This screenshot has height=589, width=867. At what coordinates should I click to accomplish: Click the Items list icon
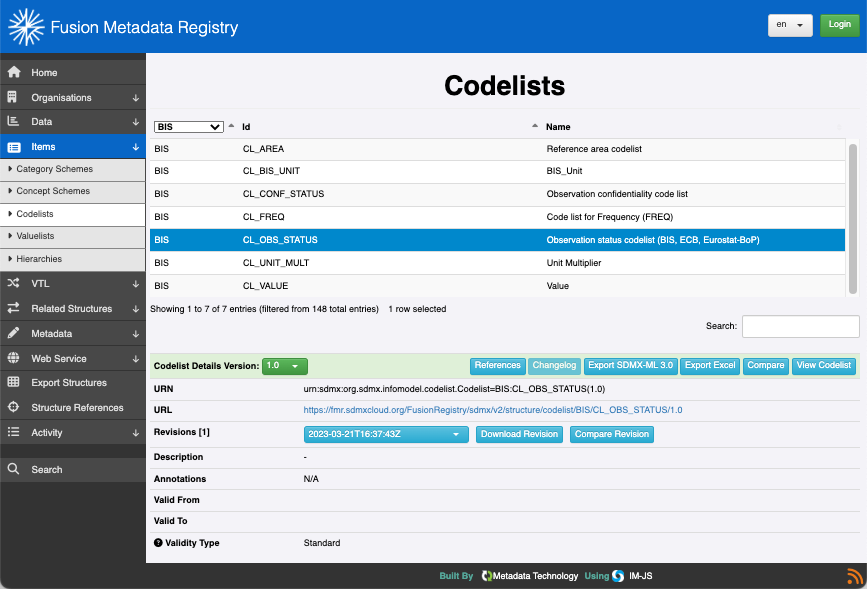pyautogui.click(x=14, y=147)
